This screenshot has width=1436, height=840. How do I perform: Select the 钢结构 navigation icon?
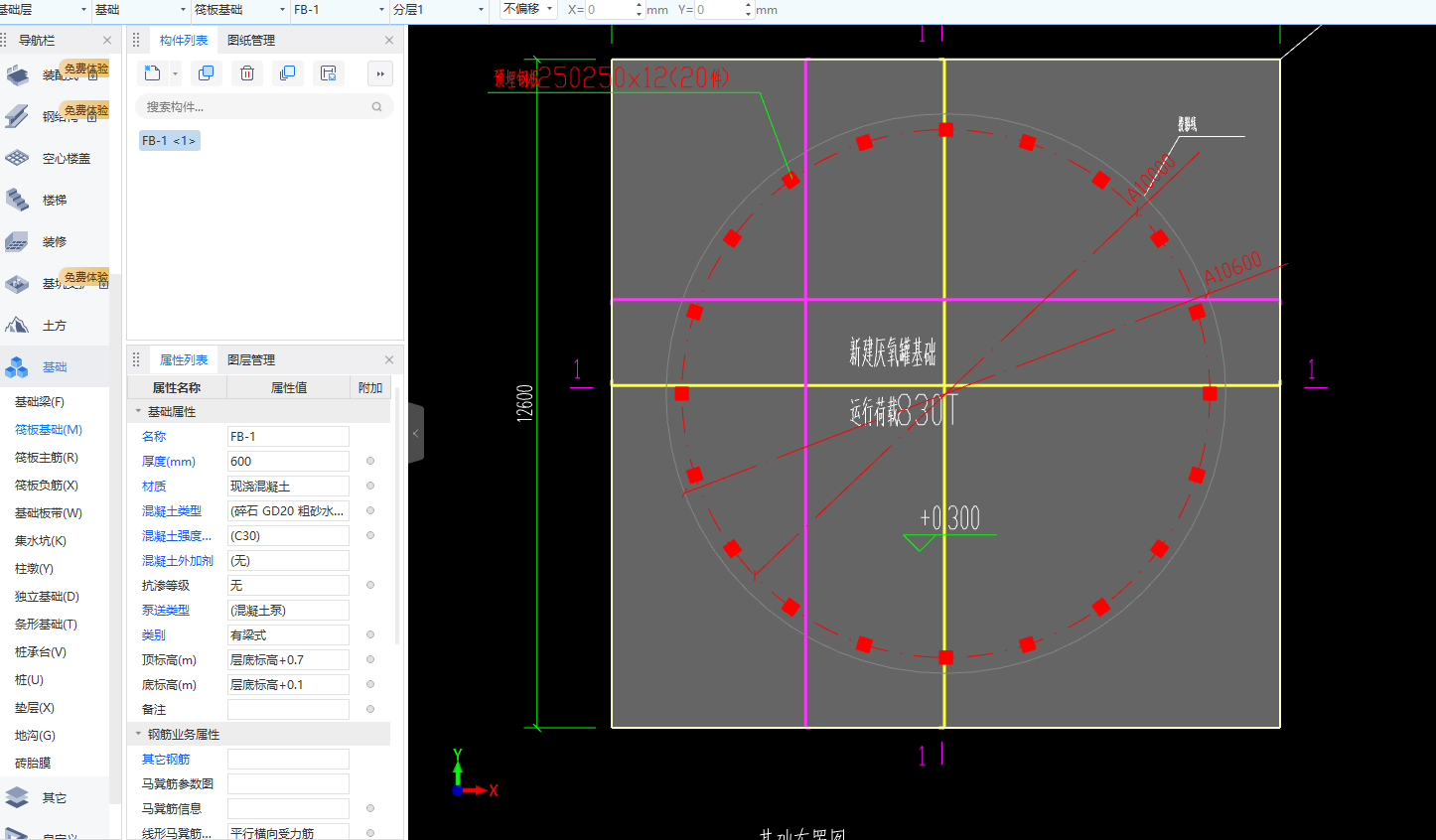tap(17, 117)
